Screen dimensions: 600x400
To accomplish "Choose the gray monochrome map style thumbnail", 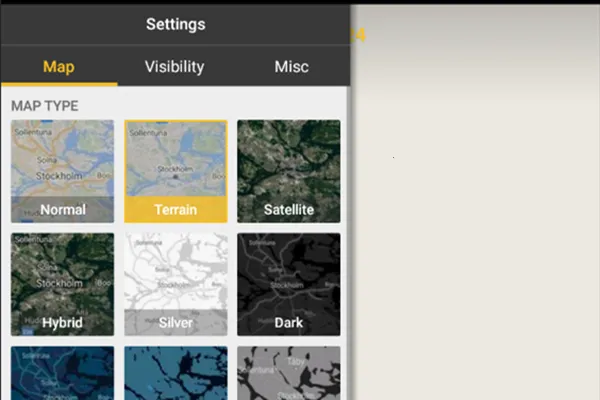I will [x=288, y=372].
